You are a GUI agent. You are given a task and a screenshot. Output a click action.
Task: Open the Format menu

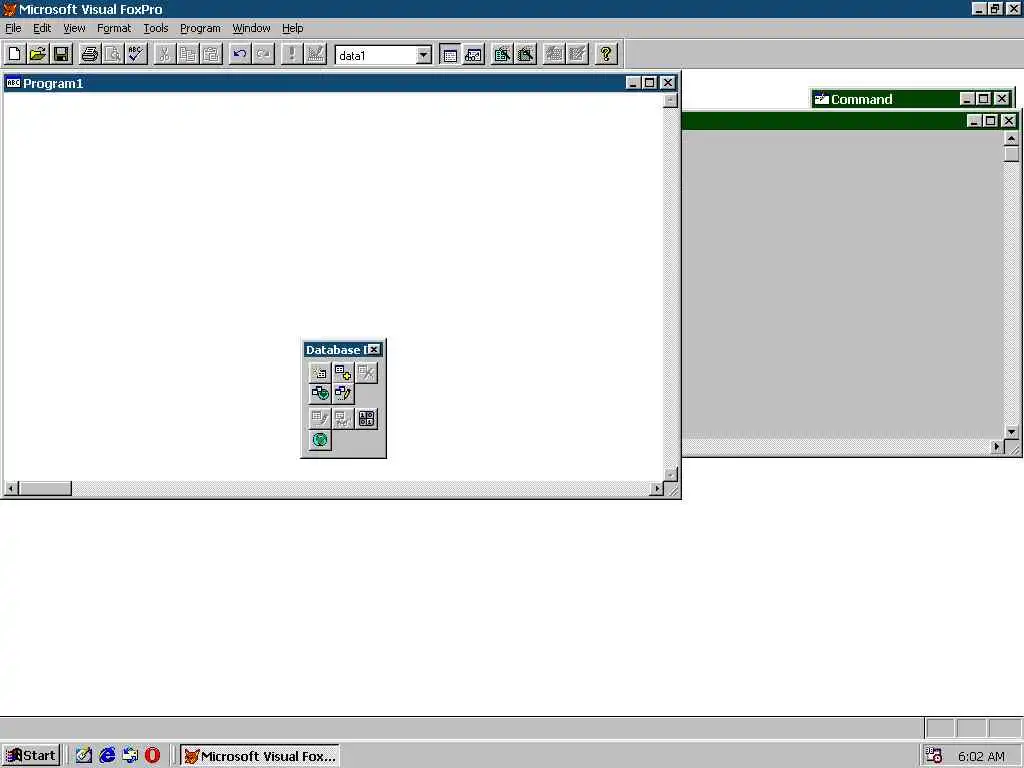(114, 28)
